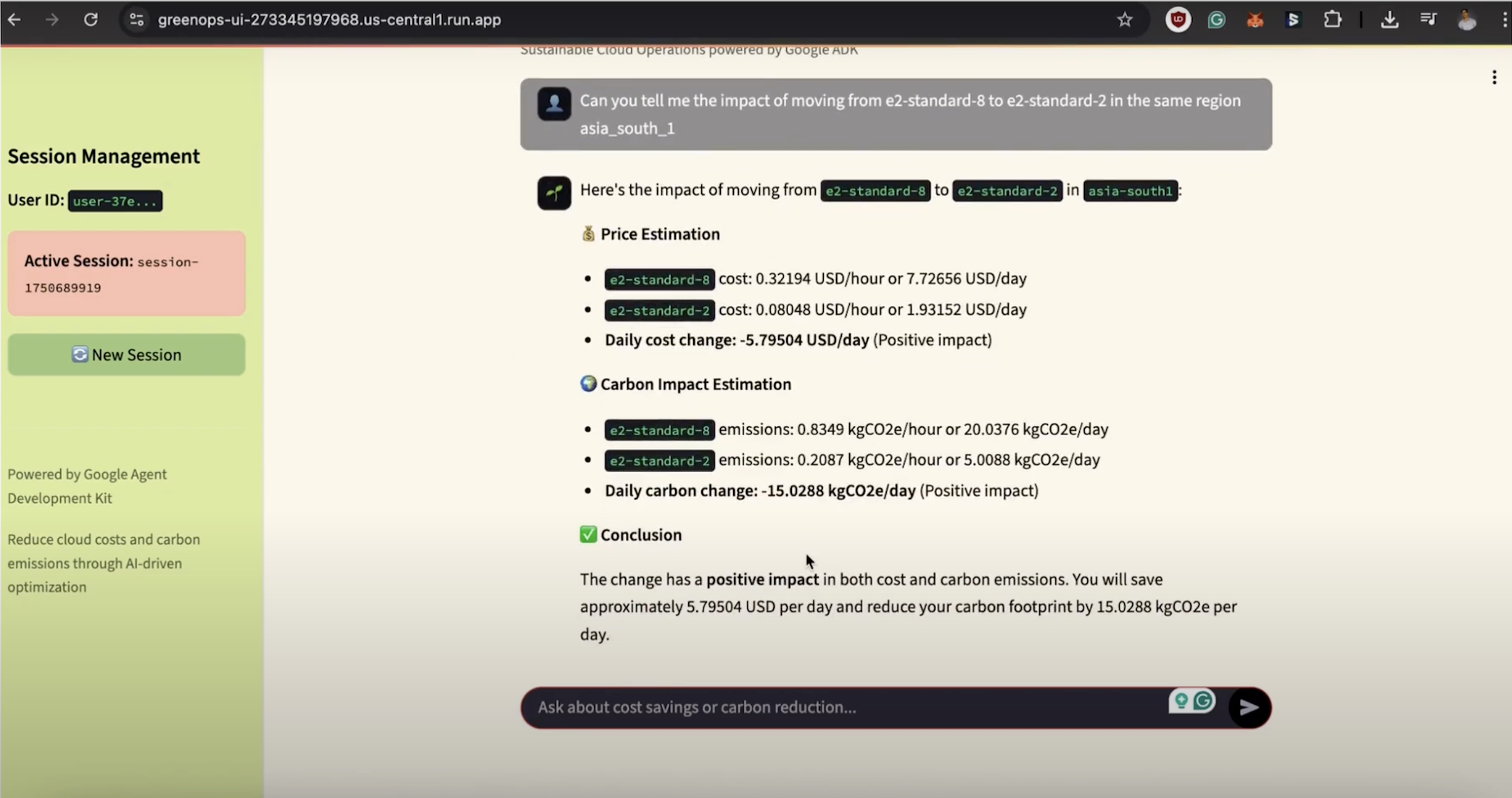The height and width of the screenshot is (798, 1512).
Task: Click the 'Ask about cost savings' input field
Action: [x=845, y=707]
